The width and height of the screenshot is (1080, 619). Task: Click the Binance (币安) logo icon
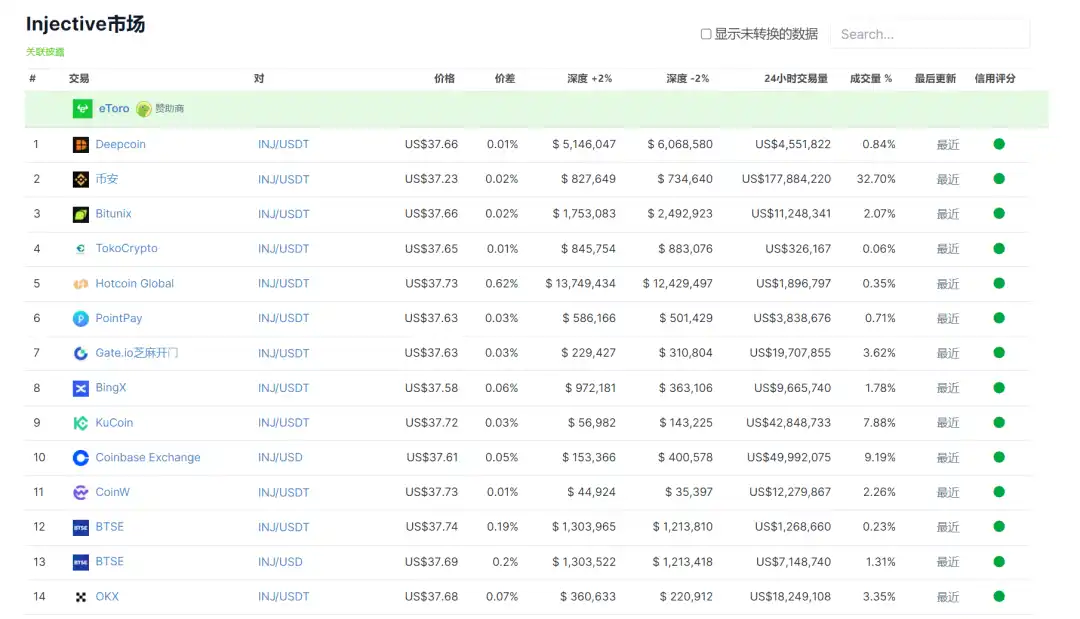(81, 180)
